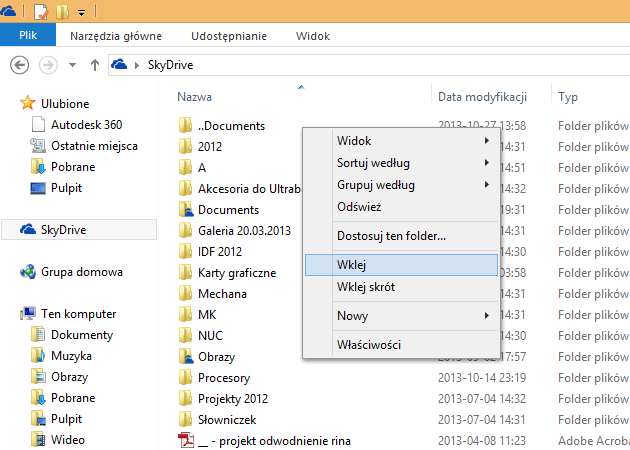Viewport: 630px width, 450px height.
Task: Click the Muzyka folder icon
Action: pyautogui.click(x=38, y=356)
